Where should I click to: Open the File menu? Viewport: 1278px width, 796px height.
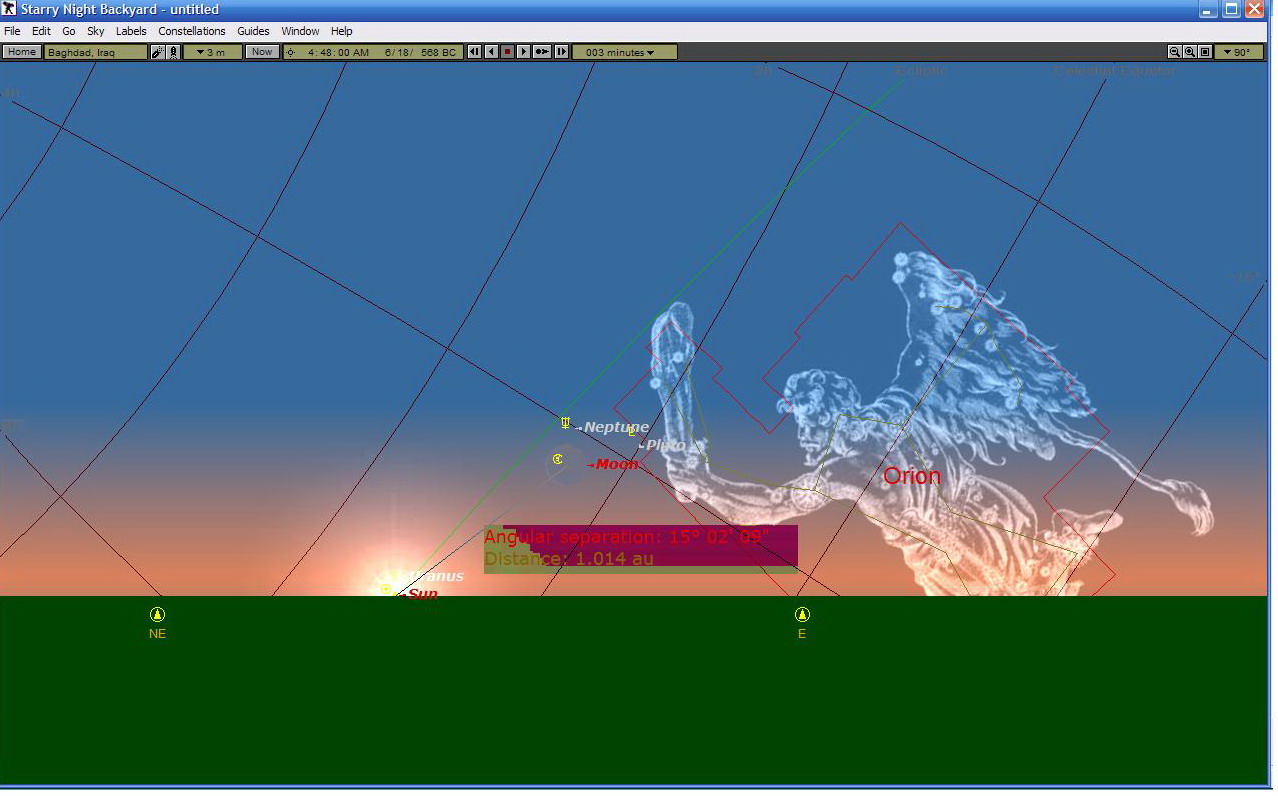12,31
